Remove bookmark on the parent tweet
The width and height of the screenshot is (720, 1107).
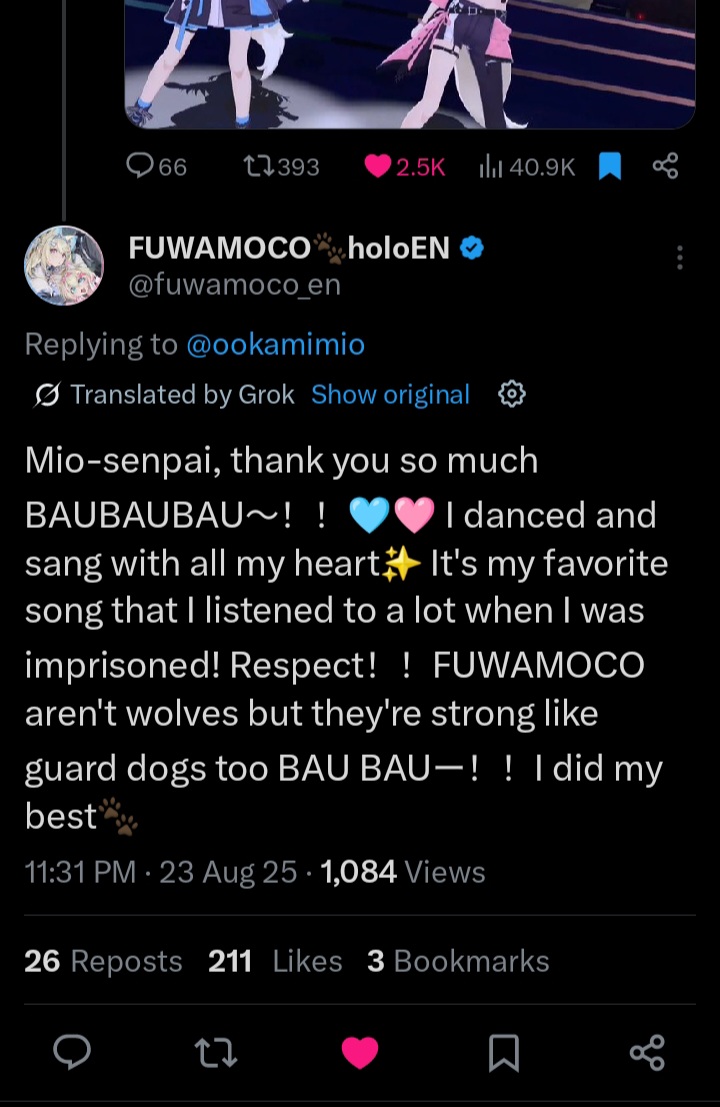click(x=610, y=167)
